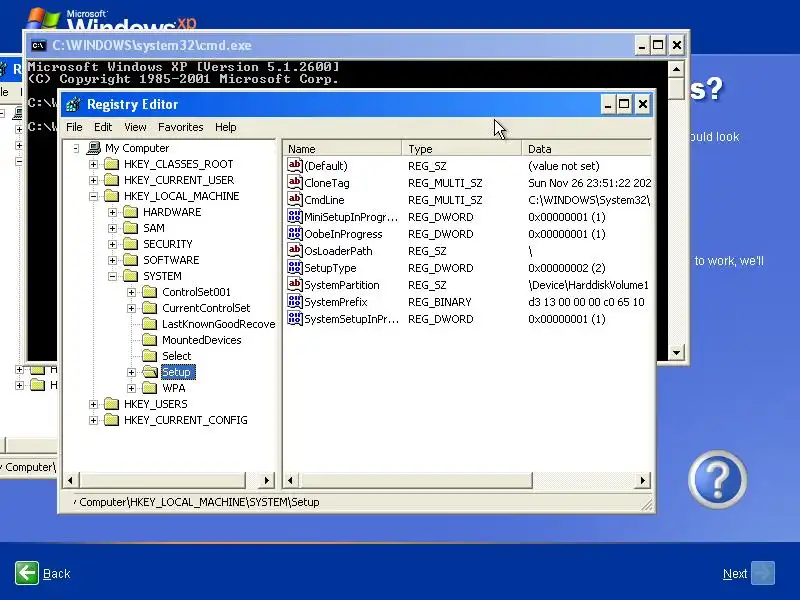
Task: Click the cmd.exe window title icon
Action: click(x=39, y=45)
